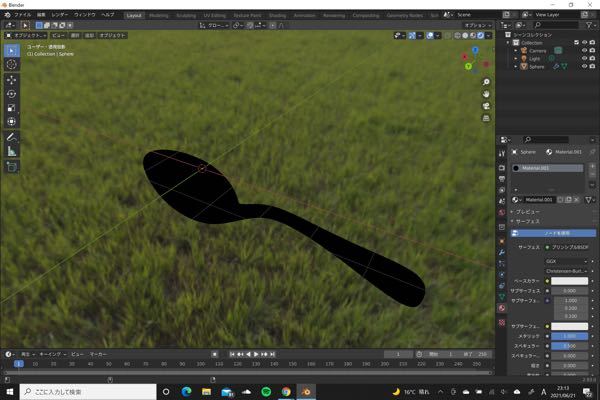Jump to the timeline start frame

[232, 354]
